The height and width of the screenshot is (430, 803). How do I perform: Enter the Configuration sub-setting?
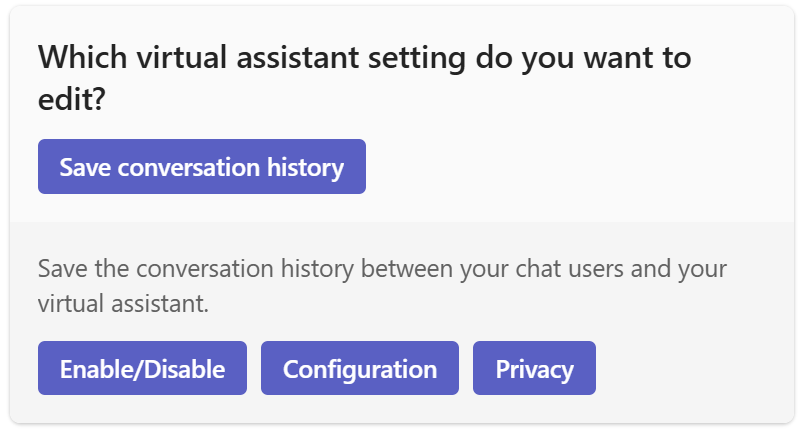tap(359, 368)
